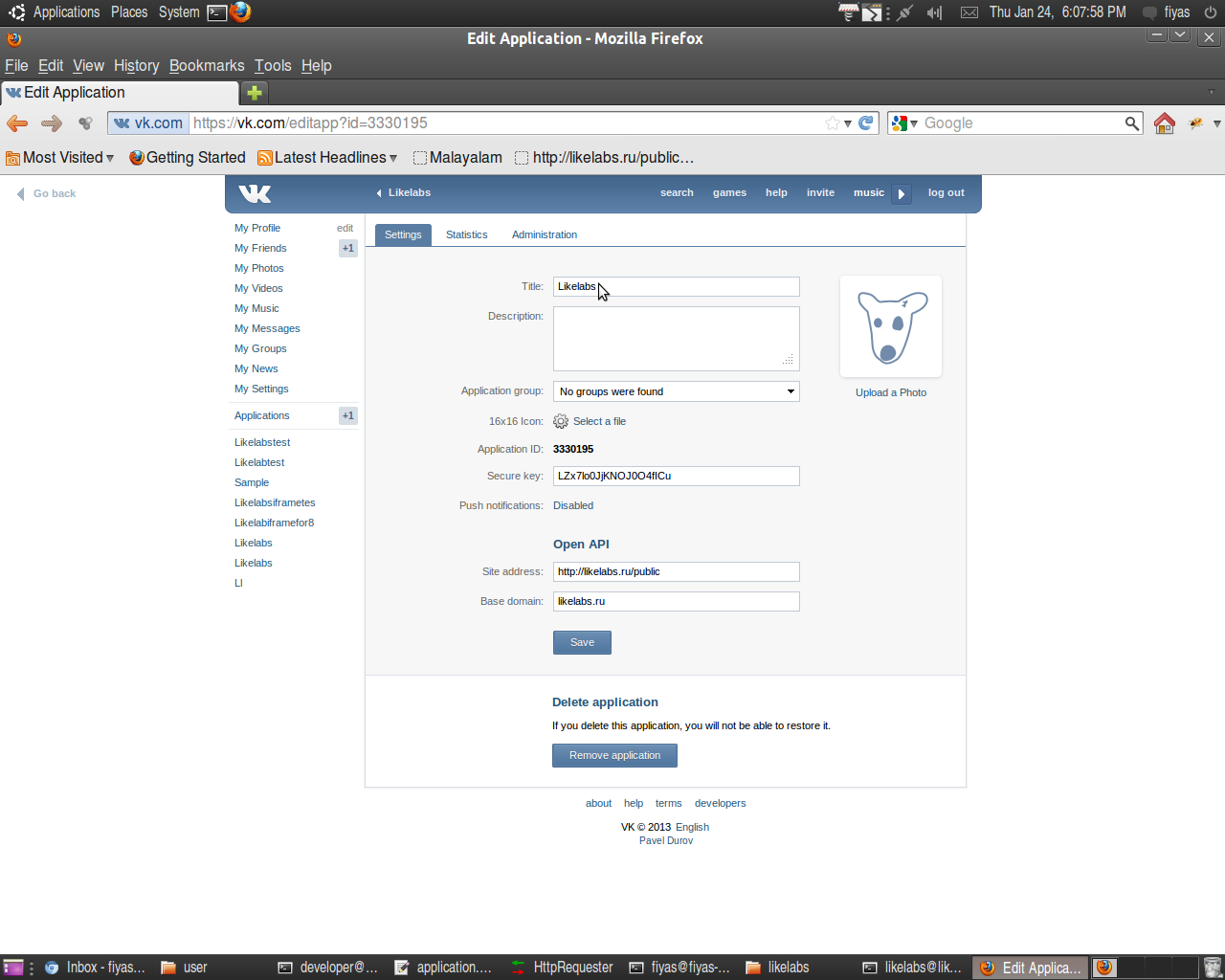Click into the Description text area
Image resolution: width=1225 pixels, height=980 pixels.
coord(676,338)
